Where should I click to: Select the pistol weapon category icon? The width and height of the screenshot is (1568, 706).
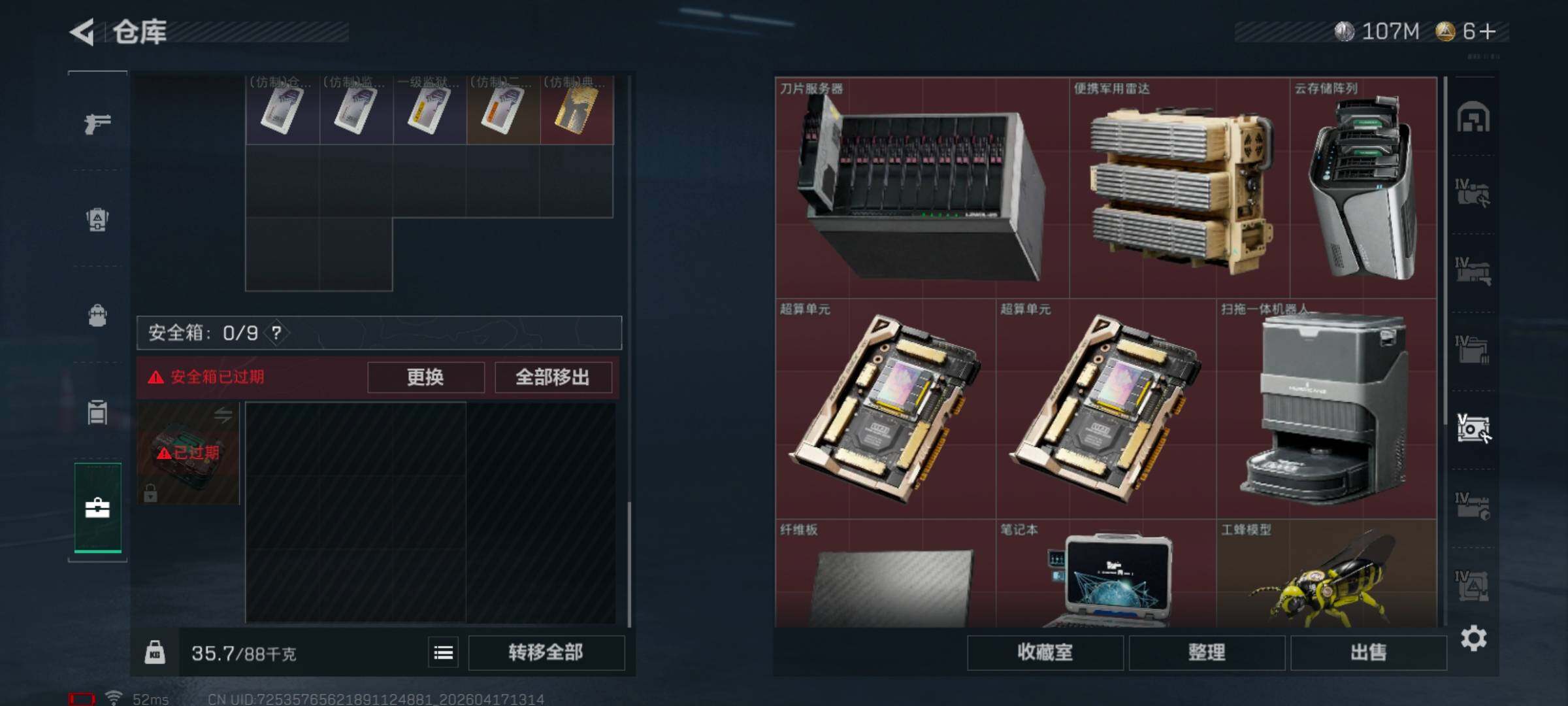point(97,123)
